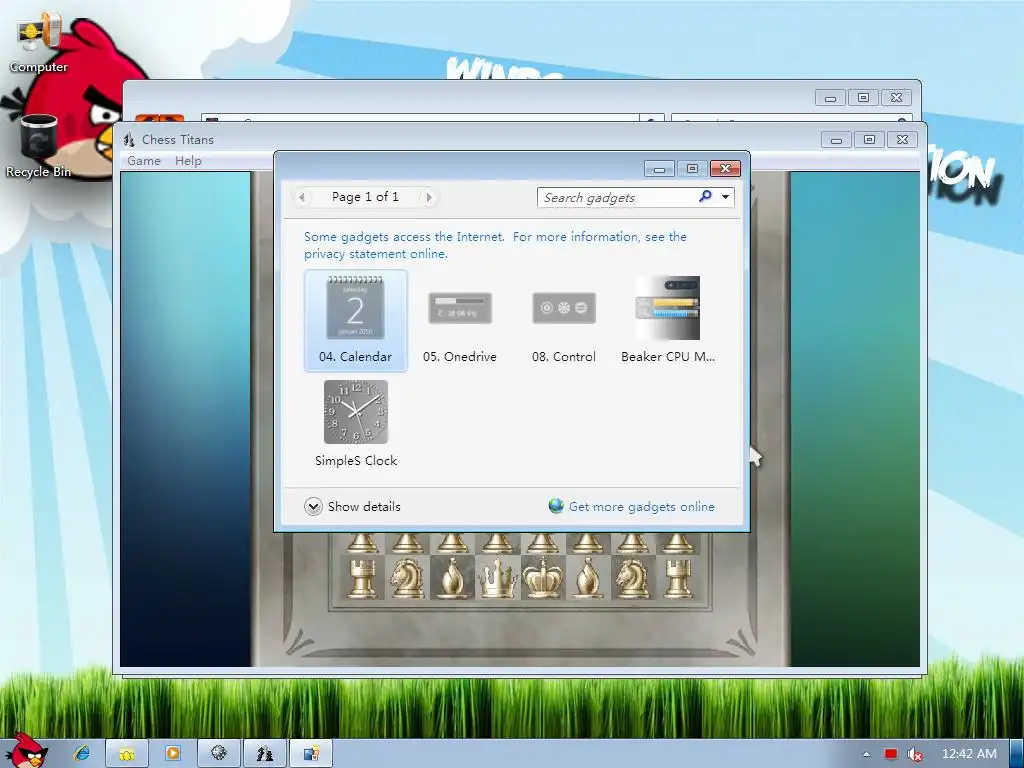Viewport: 1024px width, 768px height.
Task: Select the SimpleS Clock gadget
Action: (355, 424)
